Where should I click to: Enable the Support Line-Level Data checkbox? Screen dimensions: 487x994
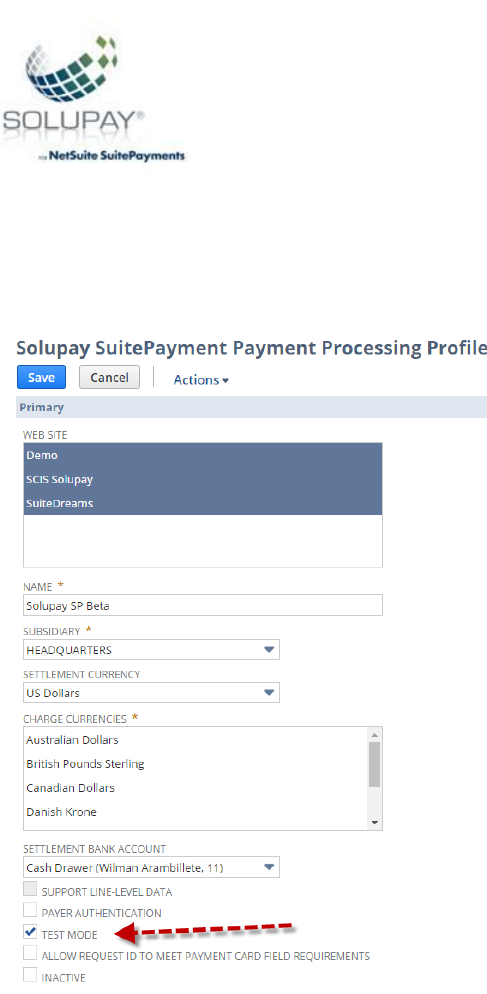pos(30,891)
